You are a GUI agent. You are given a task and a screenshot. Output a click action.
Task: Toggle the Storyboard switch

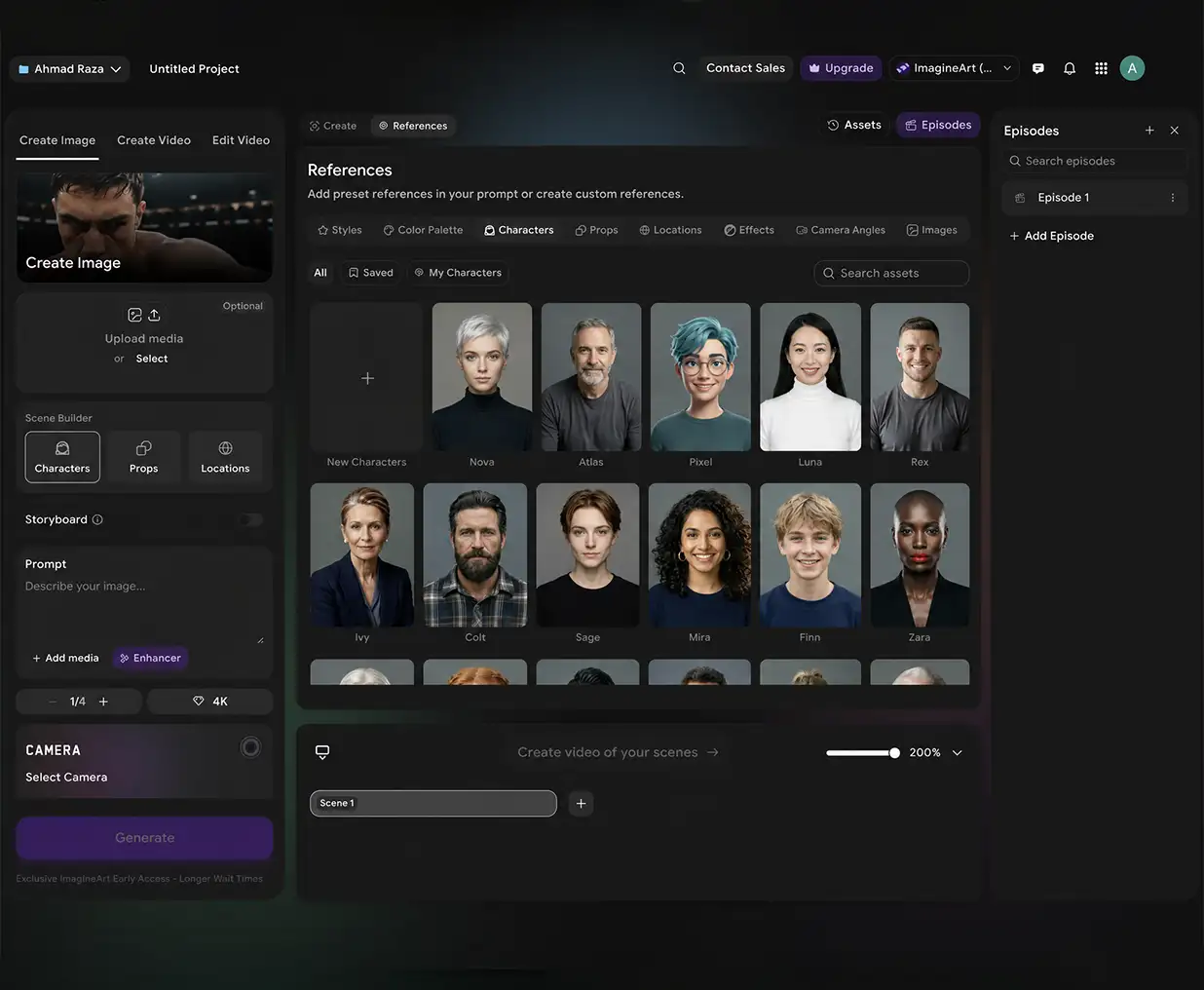[251, 520]
